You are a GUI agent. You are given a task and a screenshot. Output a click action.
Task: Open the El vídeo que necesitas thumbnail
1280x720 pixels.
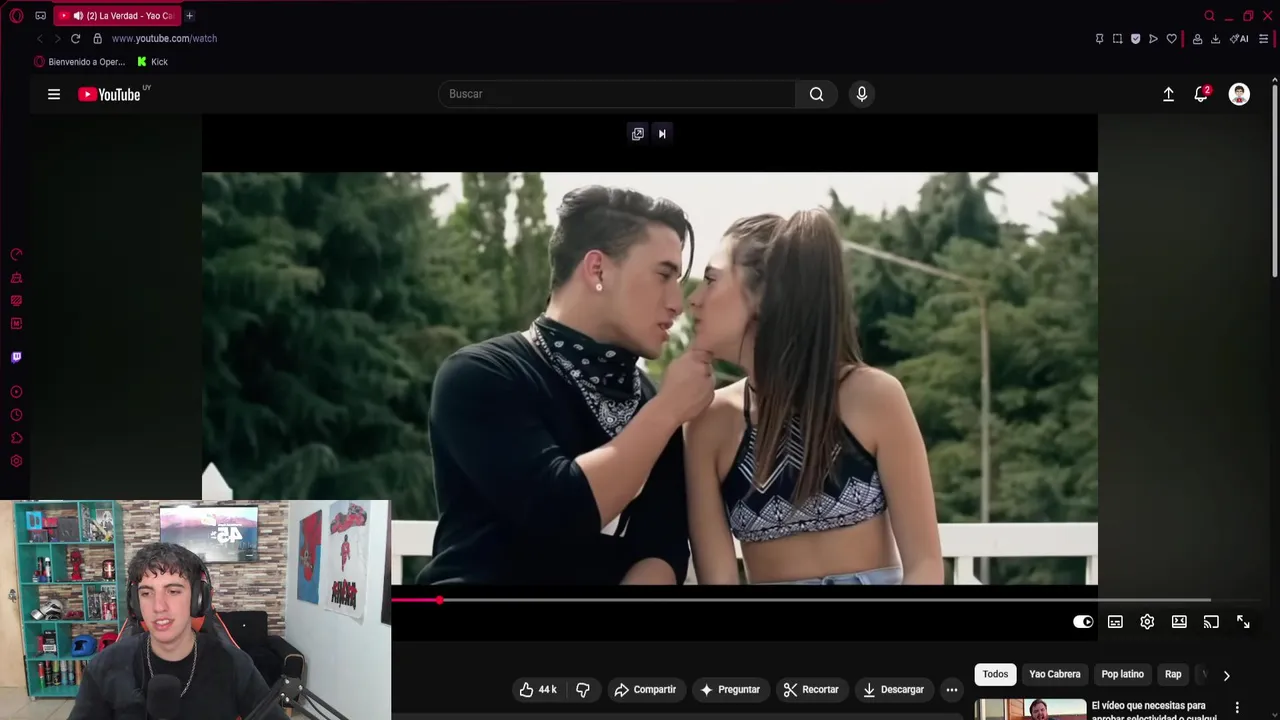click(1031, 709)
